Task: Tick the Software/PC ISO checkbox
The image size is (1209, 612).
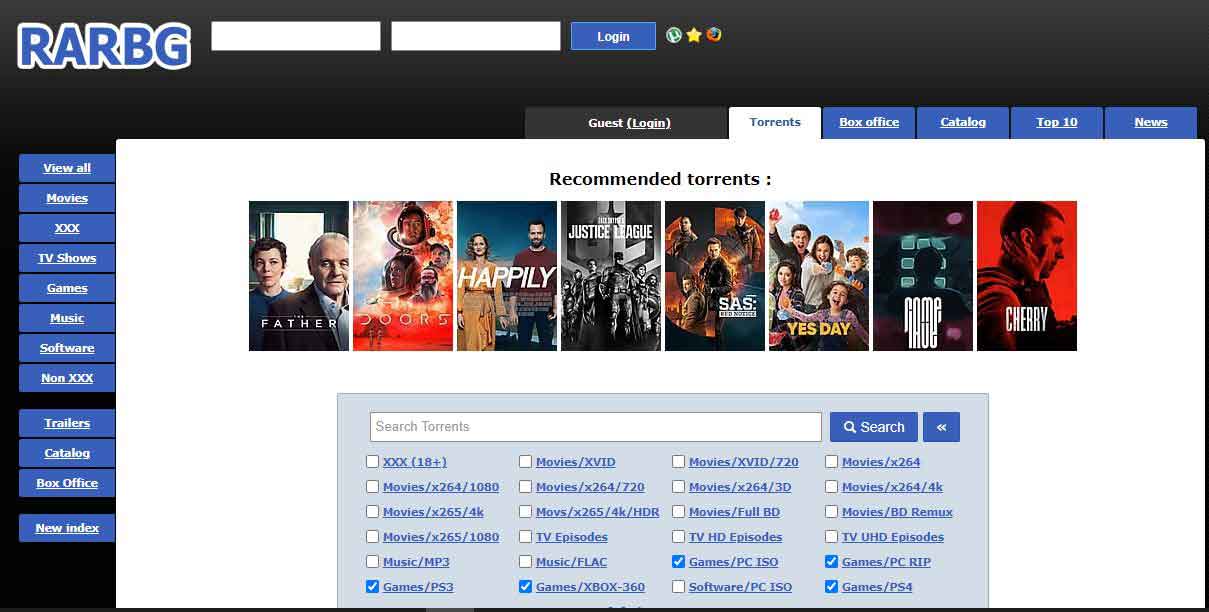Action: 678,587
